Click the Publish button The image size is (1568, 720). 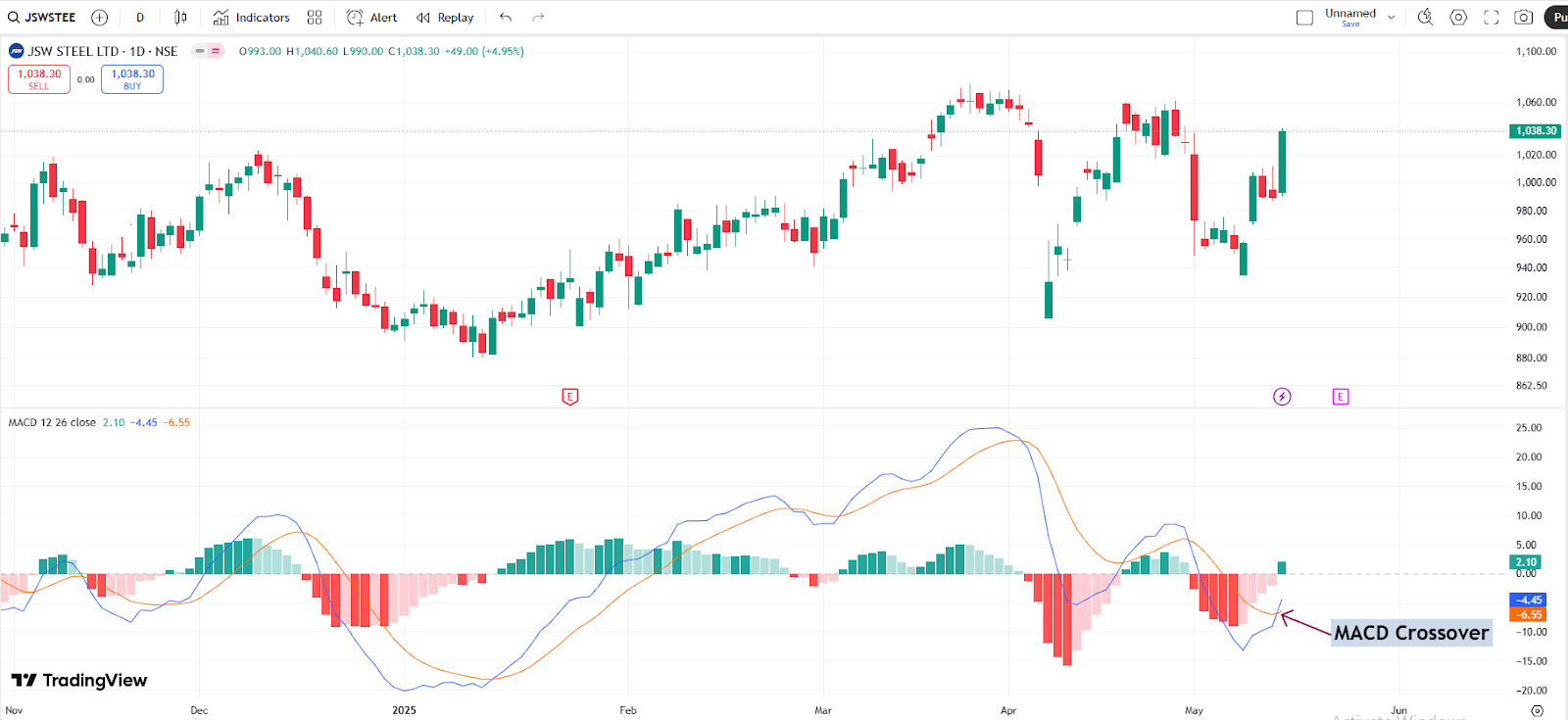pos(1556,18)
